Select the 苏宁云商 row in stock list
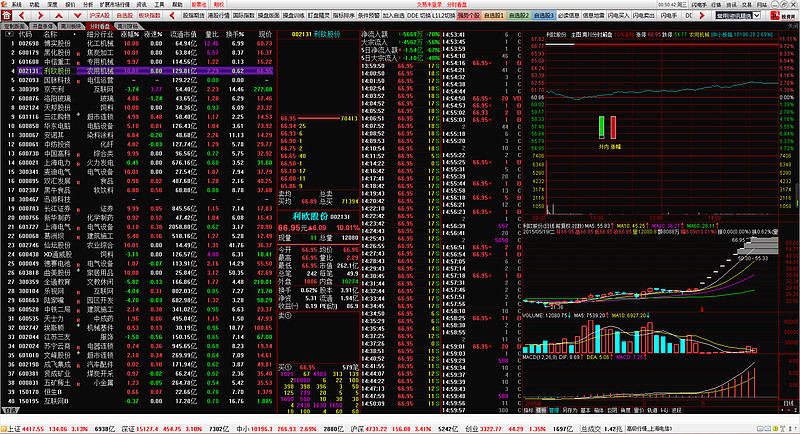 [138, 346]
